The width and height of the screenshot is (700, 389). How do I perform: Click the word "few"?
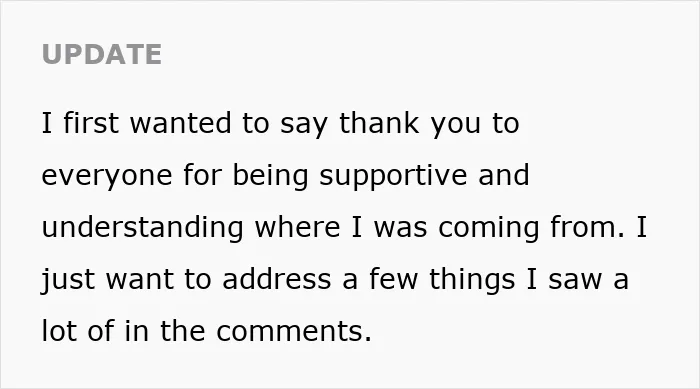[394, 278]
